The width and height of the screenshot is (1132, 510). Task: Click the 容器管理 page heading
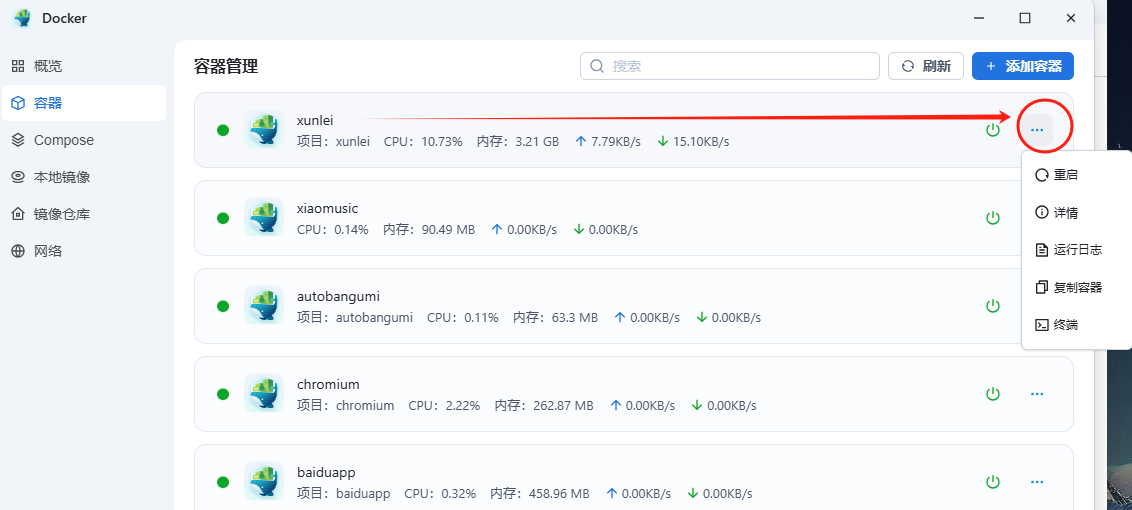tap(226, 66)
